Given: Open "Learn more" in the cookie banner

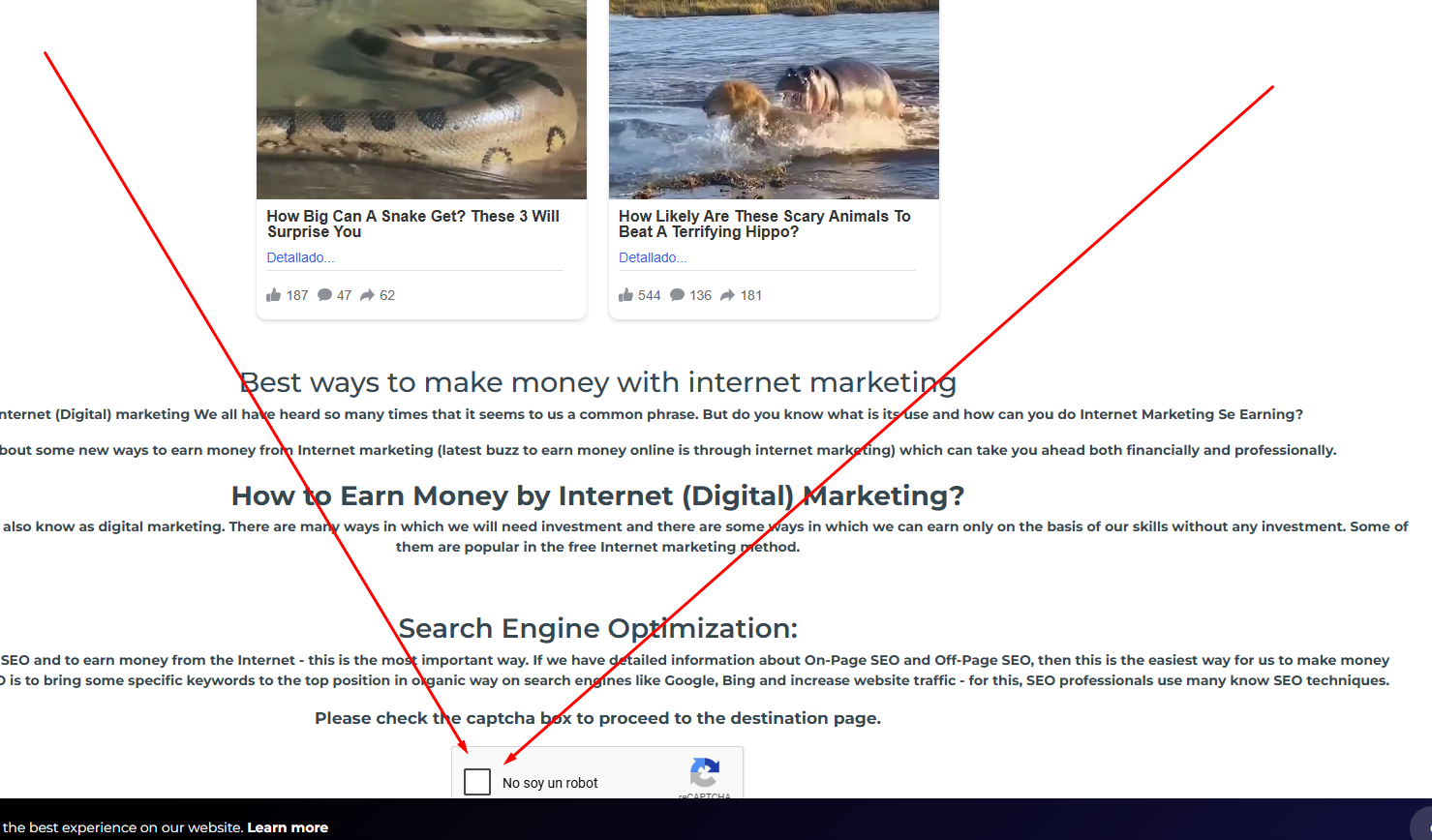Looking at the screenshot, I should [x=288, y=827].
